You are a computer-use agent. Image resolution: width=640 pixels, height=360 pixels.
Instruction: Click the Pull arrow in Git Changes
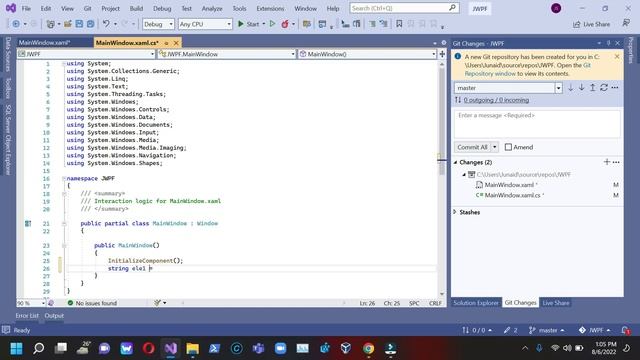(x=582, y=88)
